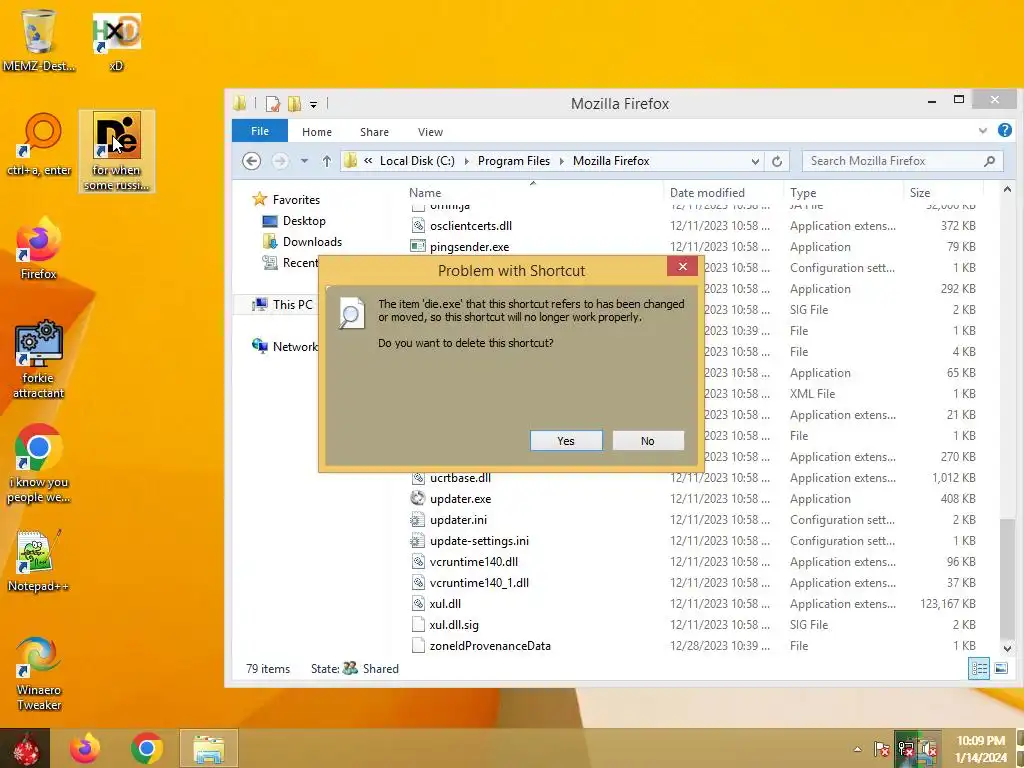Expand the arrow after Program Files in the path
This screenshot has height=768, width=1024.
(x=562, y=161)
